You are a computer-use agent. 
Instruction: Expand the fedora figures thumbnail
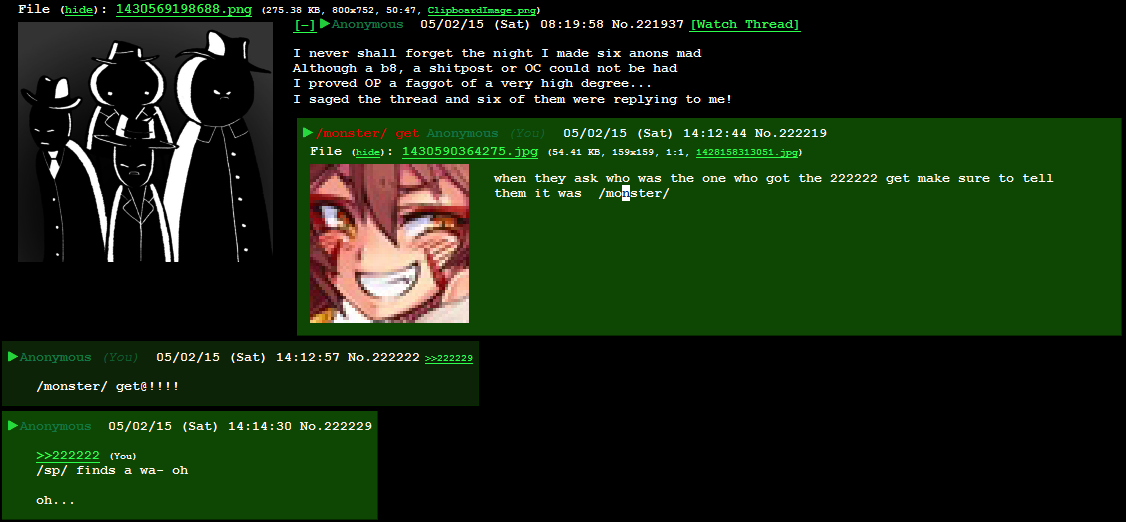click(145, 142)
